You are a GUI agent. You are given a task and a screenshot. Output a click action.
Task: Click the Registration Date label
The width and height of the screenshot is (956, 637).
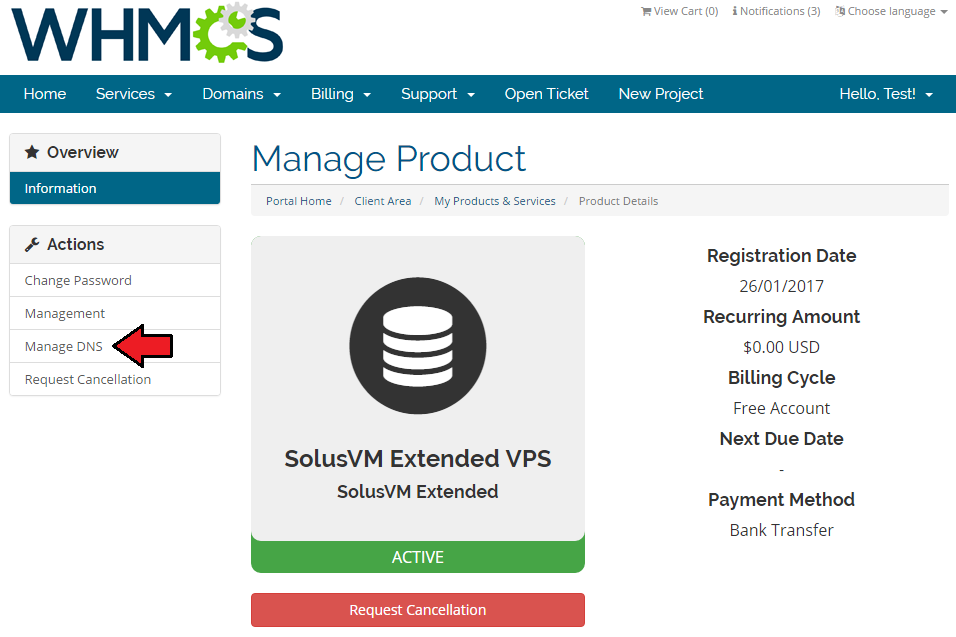(781, 255)
